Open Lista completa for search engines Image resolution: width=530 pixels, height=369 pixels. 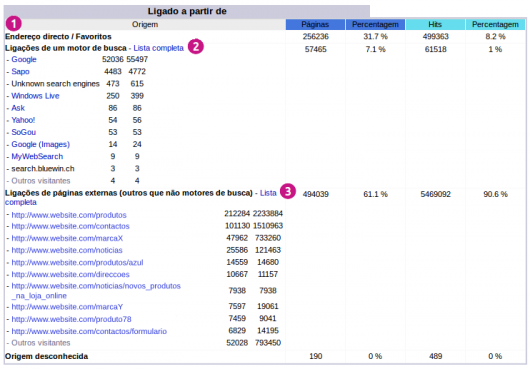point(158,48)
